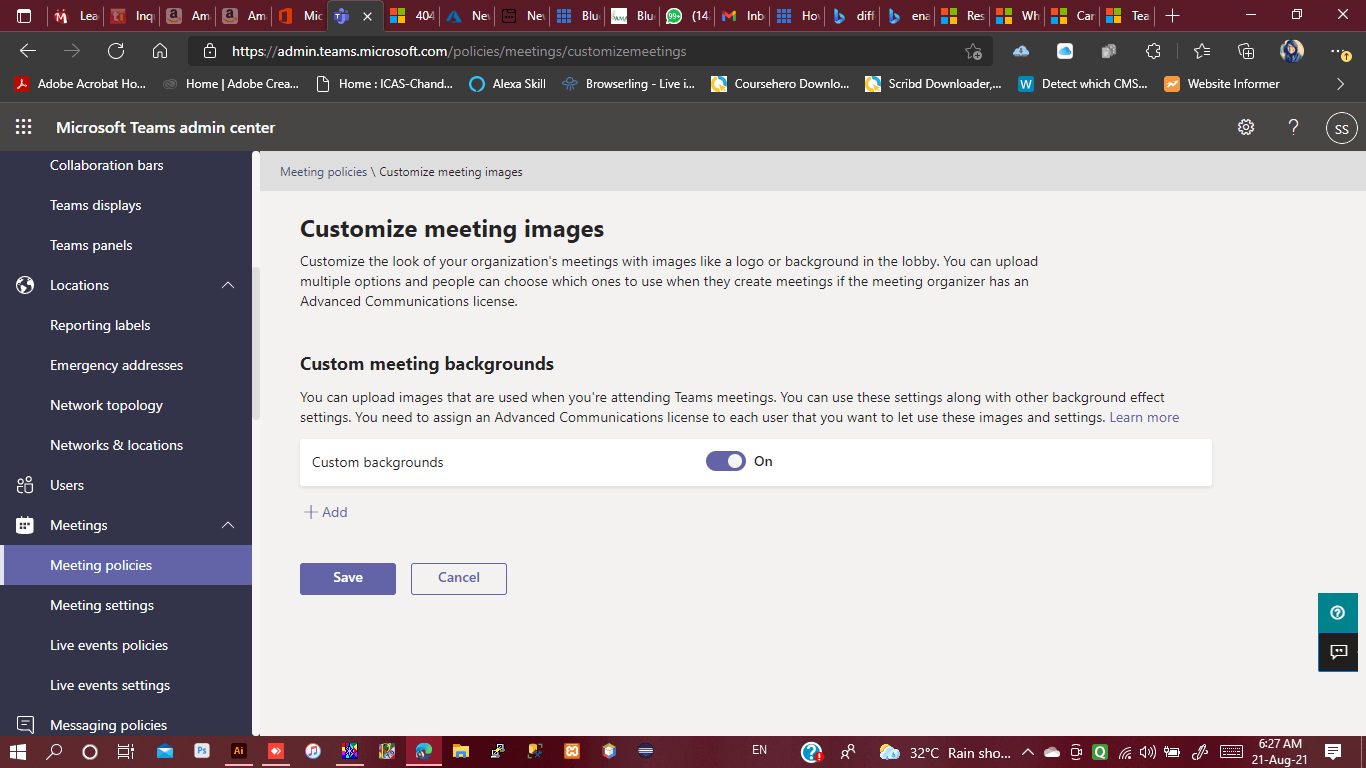The width and height of the screenshot is (1366, 768).
Task: Cancel the customize meeting images changes
Action: point(459,578)
